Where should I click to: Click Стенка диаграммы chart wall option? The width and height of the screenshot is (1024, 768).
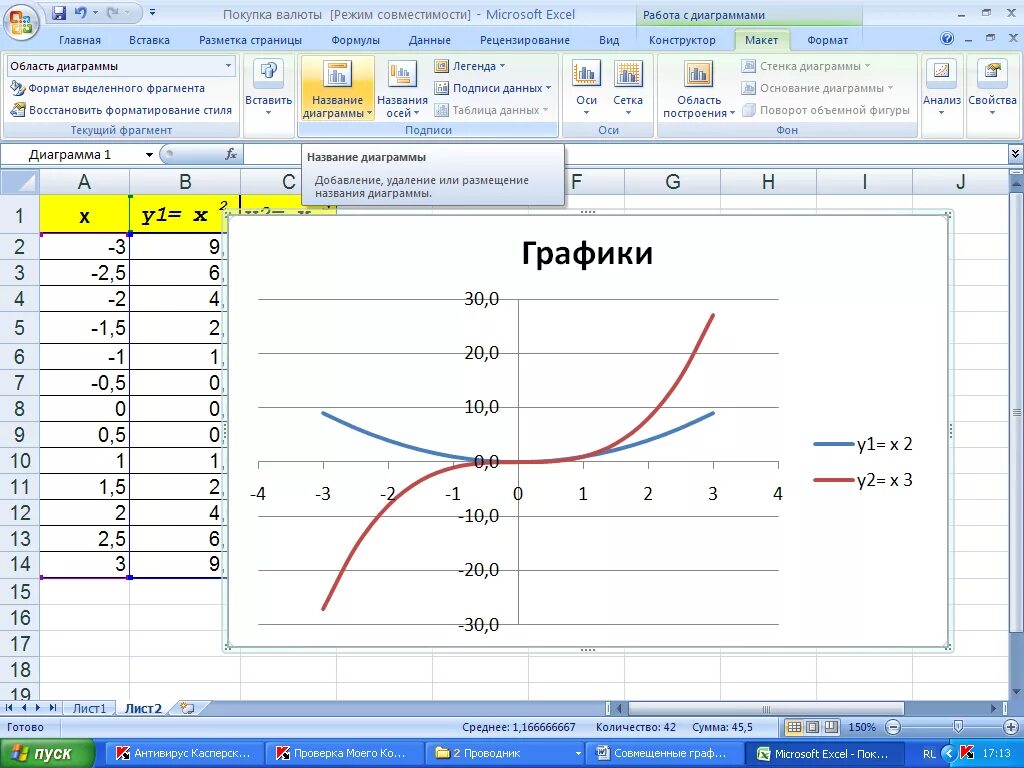pyautogui.click(x=805, y=66)
